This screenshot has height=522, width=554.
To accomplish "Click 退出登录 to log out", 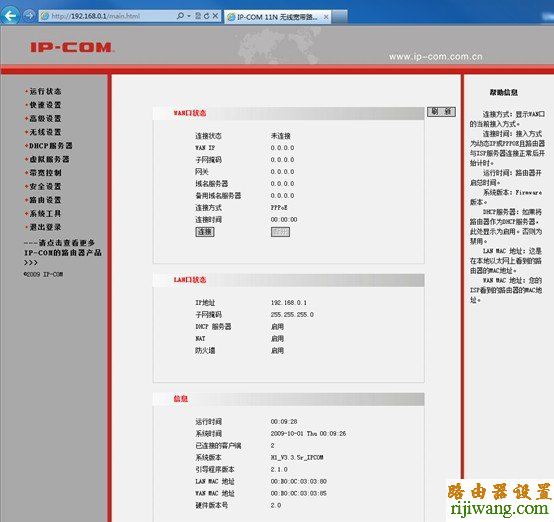I will tap(45, 227).
